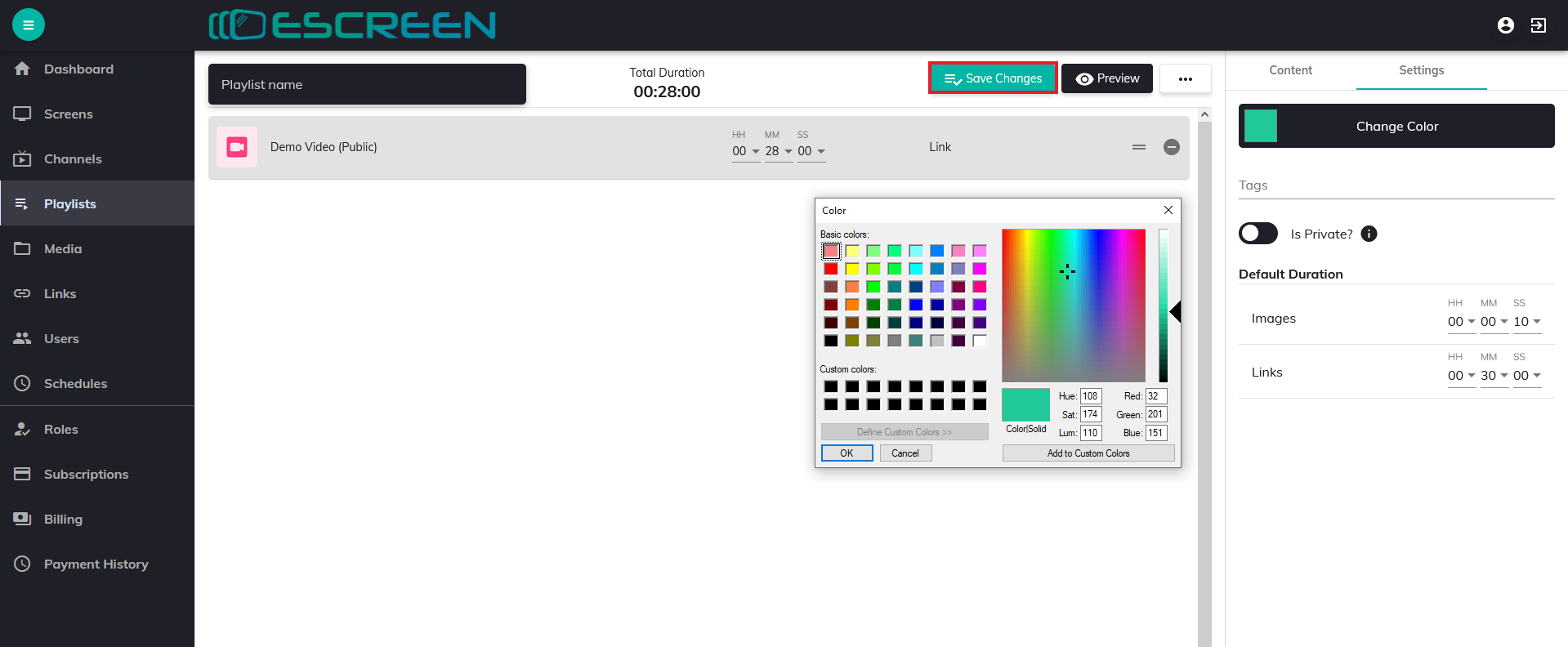1568x647 pixels.
Task: Open Schedules in the sidebar
Action: 75,383
